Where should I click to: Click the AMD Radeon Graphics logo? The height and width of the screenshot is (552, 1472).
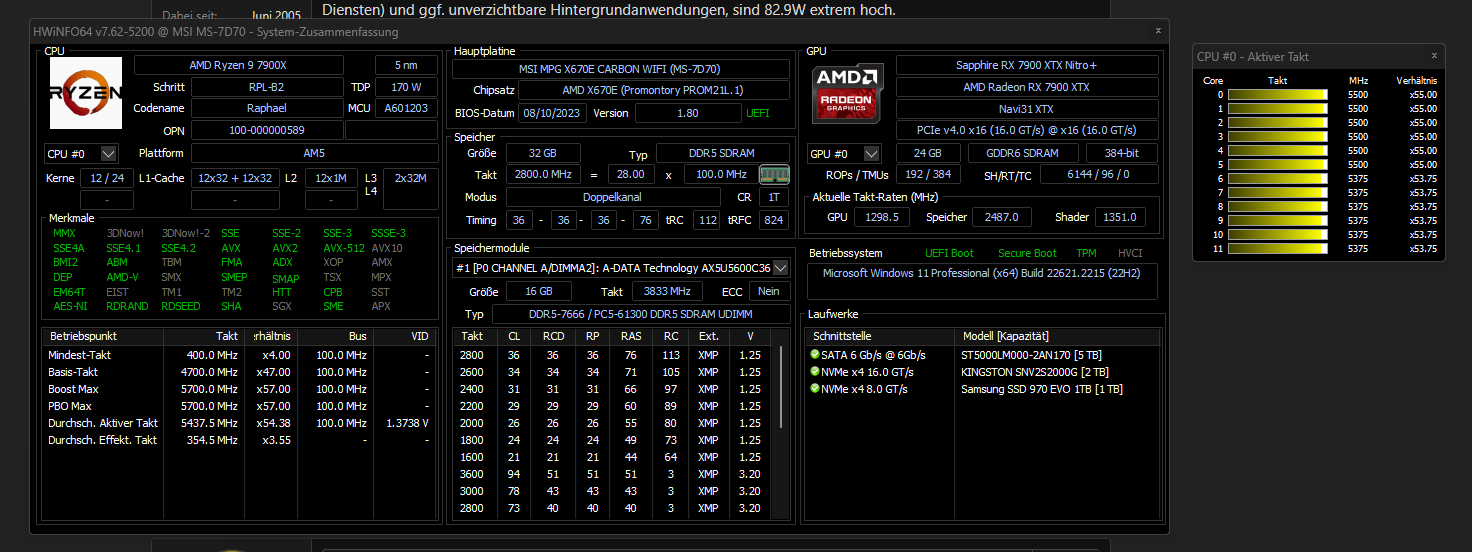(x=848, y=93)
